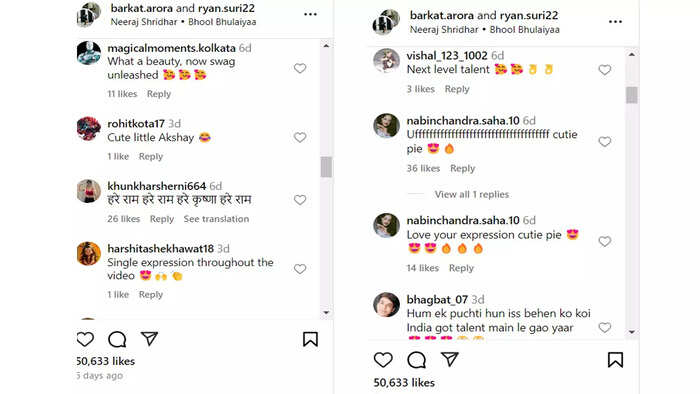Open the khunkharsherni664 profile username
The image size is (700, 394).
pyautogui.click(x=156, y=186)
